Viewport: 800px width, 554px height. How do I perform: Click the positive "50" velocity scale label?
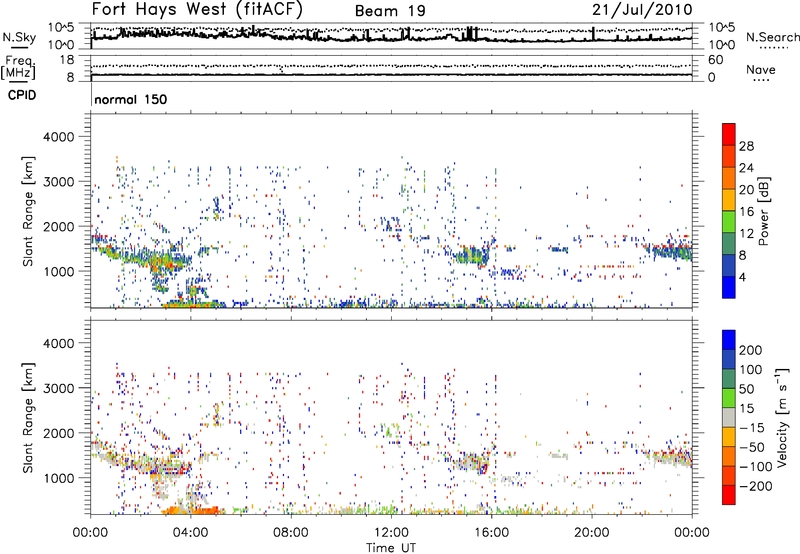click(x=746, y=389)
